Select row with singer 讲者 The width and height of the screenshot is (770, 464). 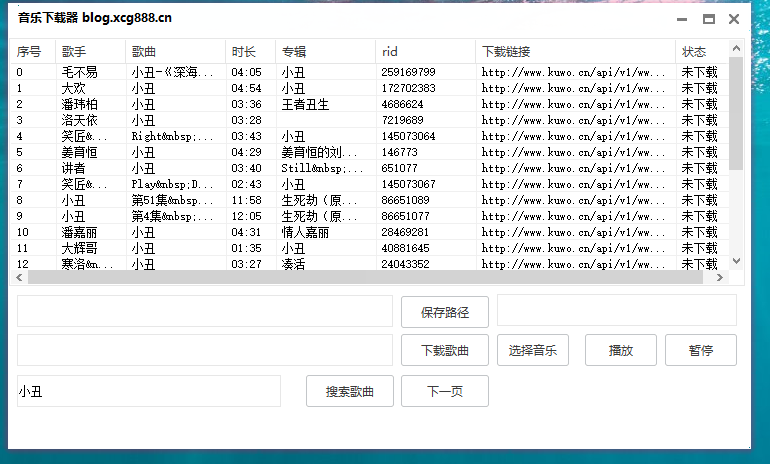coord(369,168)
